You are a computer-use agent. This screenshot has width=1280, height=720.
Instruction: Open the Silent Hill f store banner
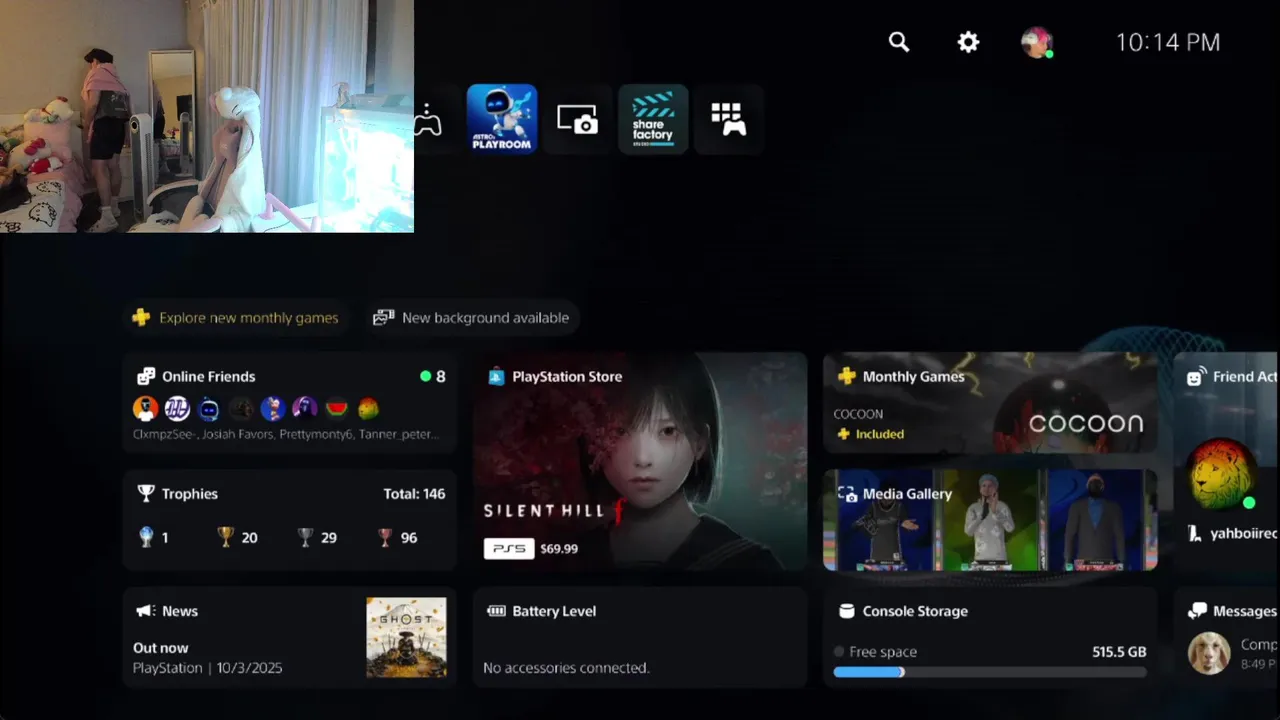pos(640,461)
